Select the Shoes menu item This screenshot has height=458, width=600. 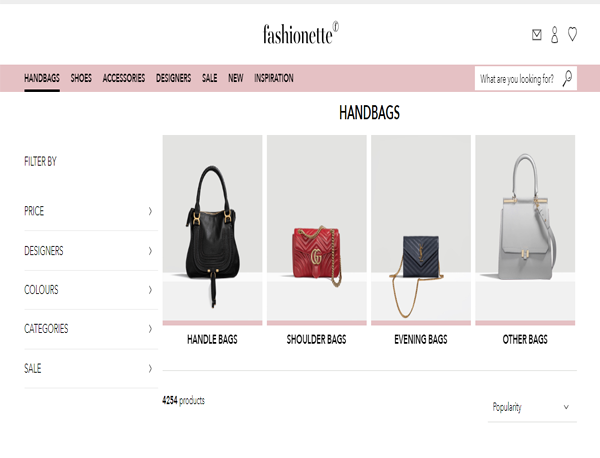(81, 78)
